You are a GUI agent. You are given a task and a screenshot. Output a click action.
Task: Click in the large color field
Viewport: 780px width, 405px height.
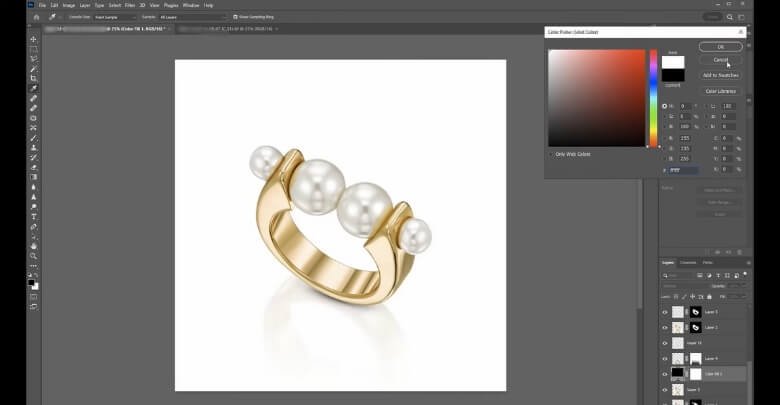click(x=597, y=98)
